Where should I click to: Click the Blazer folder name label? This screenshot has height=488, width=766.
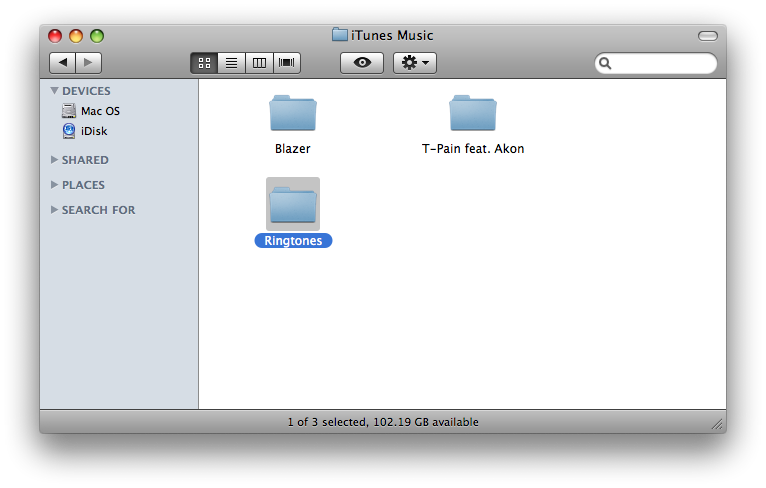coord(293,149)
